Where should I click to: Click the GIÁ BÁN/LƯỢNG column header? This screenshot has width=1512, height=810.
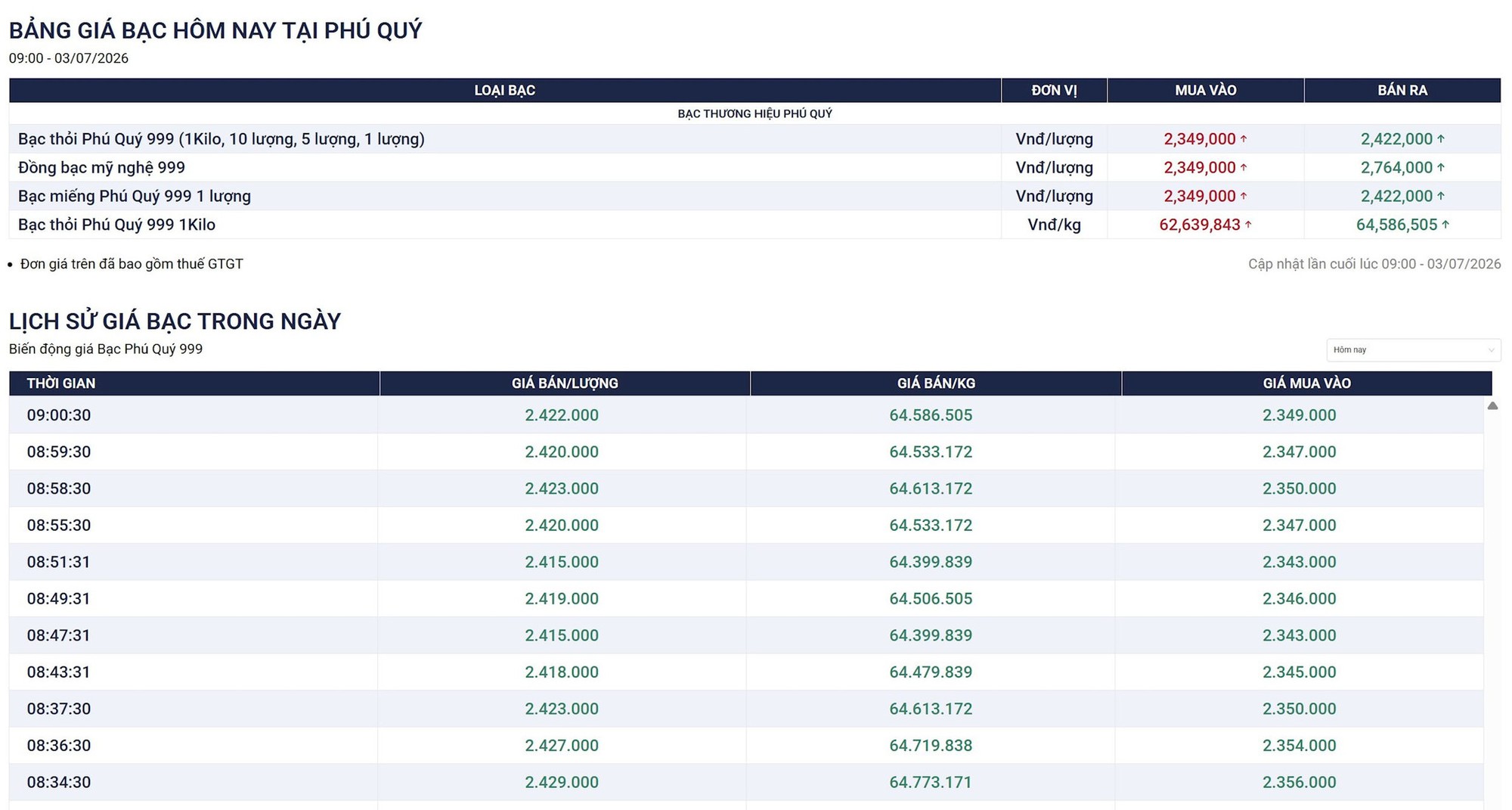pyautogui.click(x=565, y=383)
